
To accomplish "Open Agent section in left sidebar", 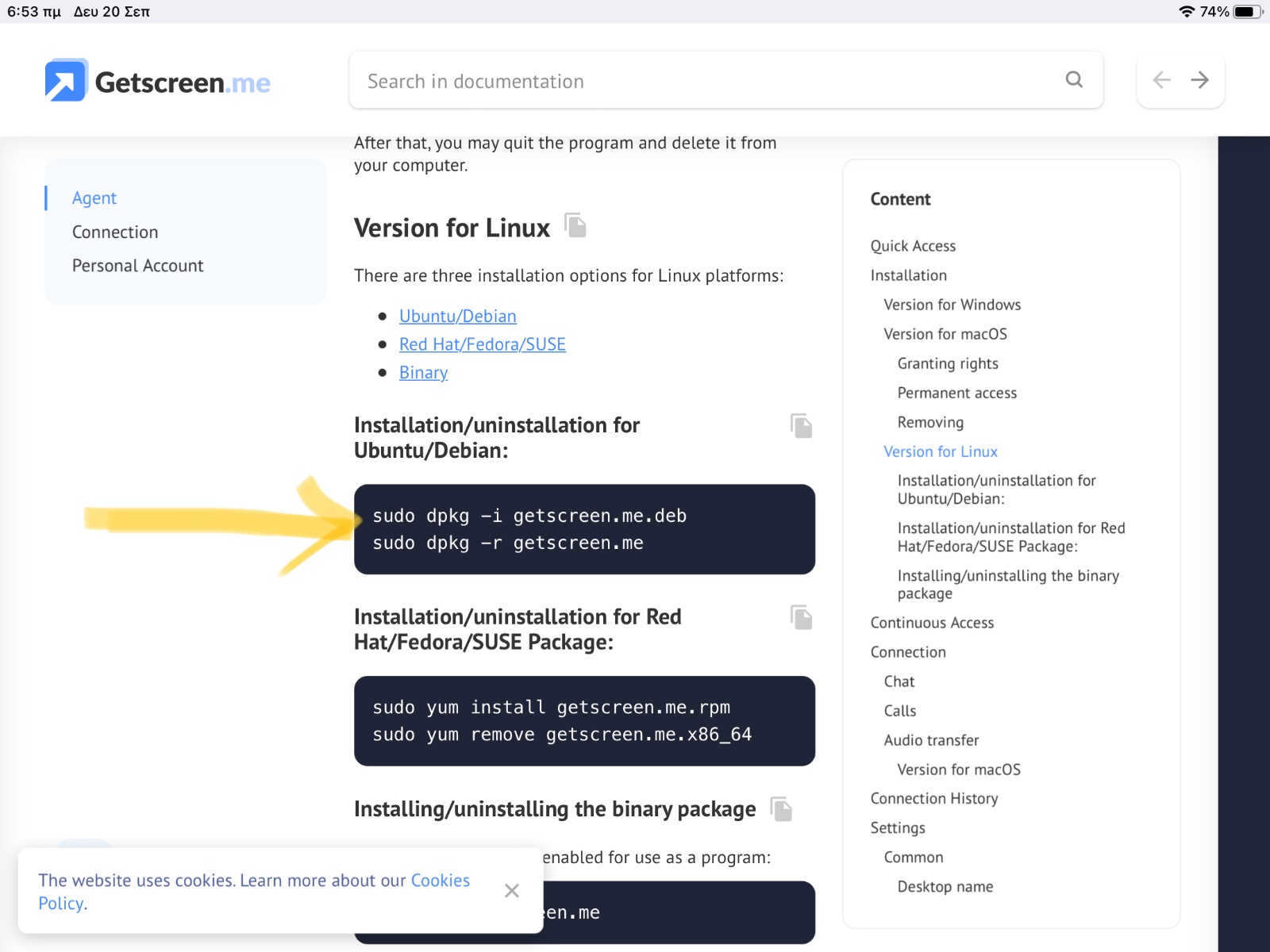I will coord(94,198).
